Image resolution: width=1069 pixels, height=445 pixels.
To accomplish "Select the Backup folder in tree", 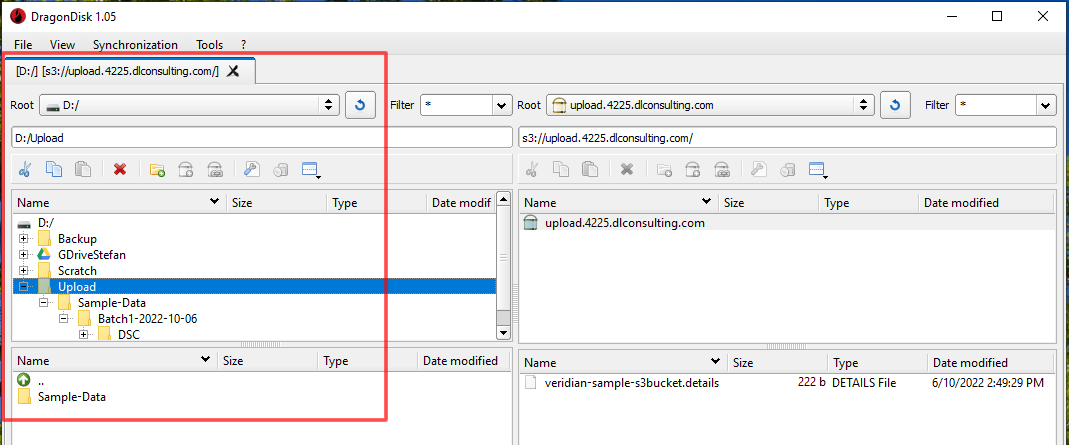I will [x=77, y=239].
